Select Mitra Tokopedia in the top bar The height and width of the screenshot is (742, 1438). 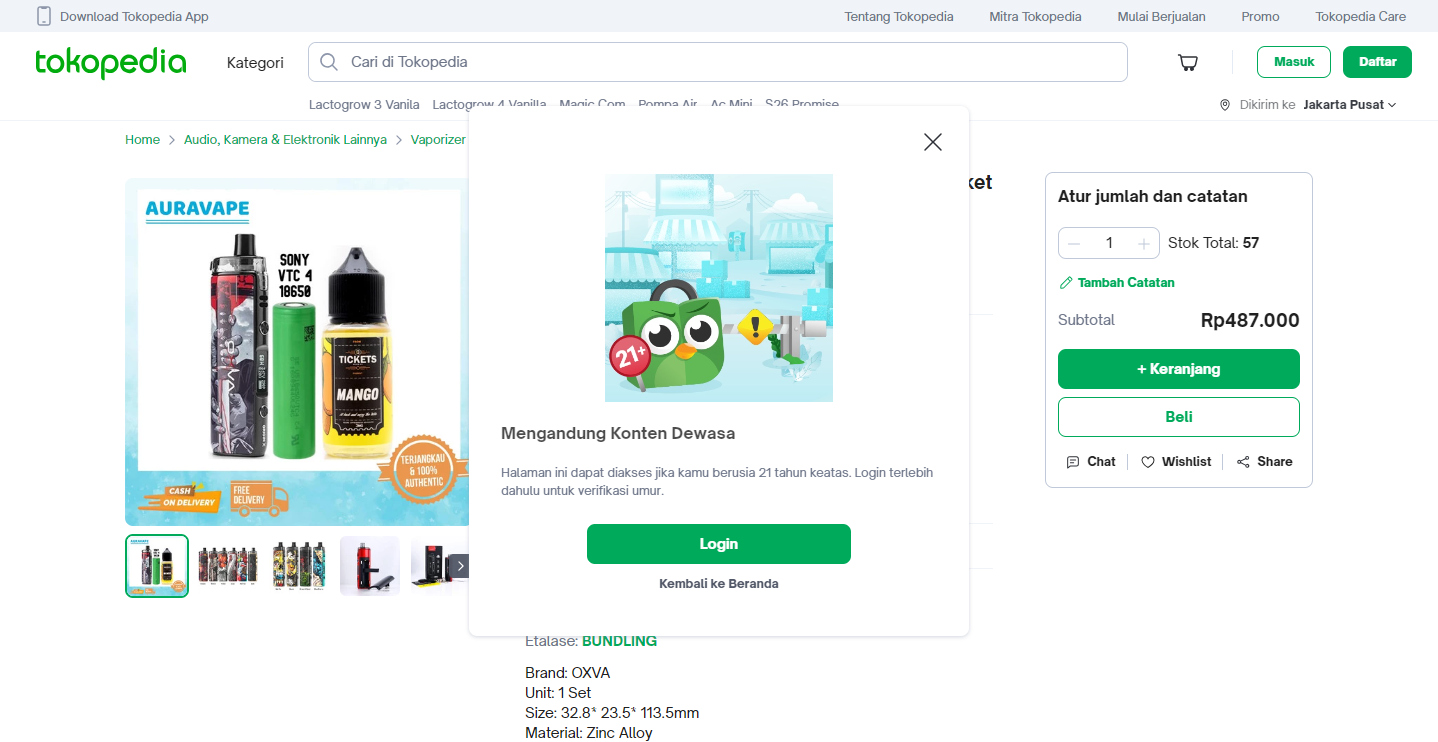(1034, 16)
